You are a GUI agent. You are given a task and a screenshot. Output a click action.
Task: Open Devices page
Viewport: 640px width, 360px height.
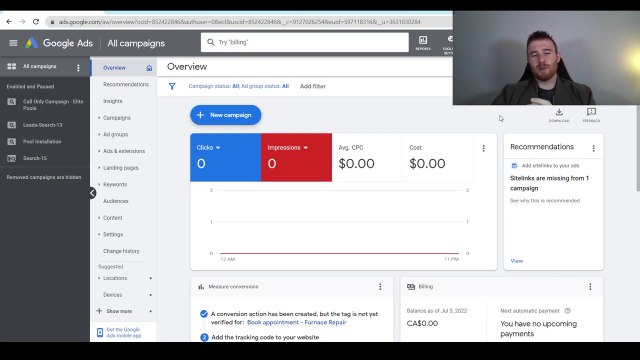pyautogui.click(x=113, y=295)
